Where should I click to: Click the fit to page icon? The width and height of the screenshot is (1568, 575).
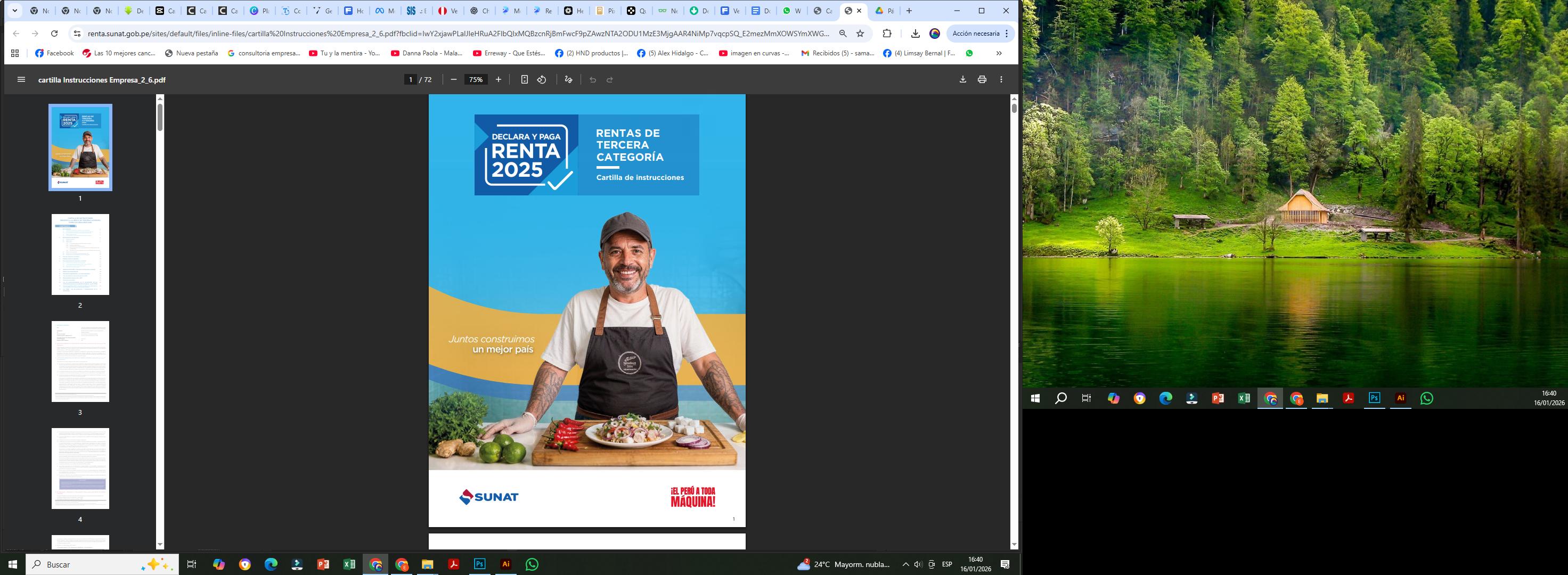(x=524, y=80)
